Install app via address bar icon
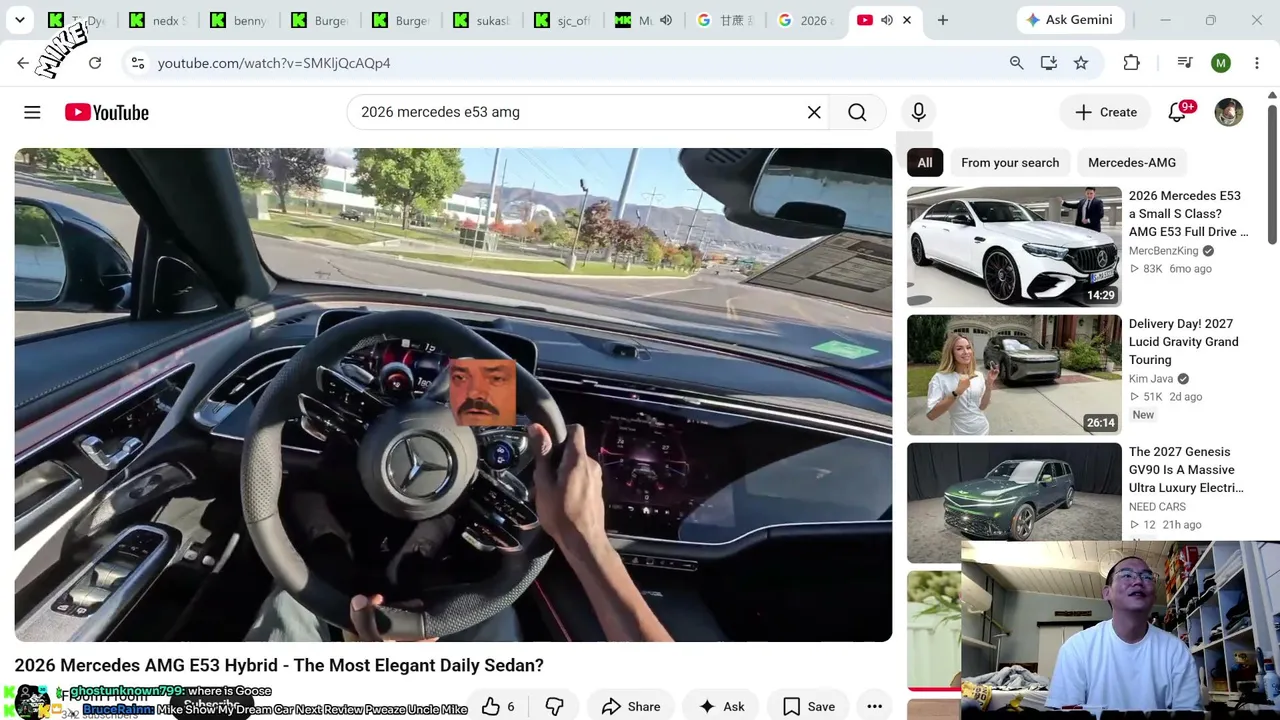Viewport: 1280px width, 720px height. [1048, 63]
